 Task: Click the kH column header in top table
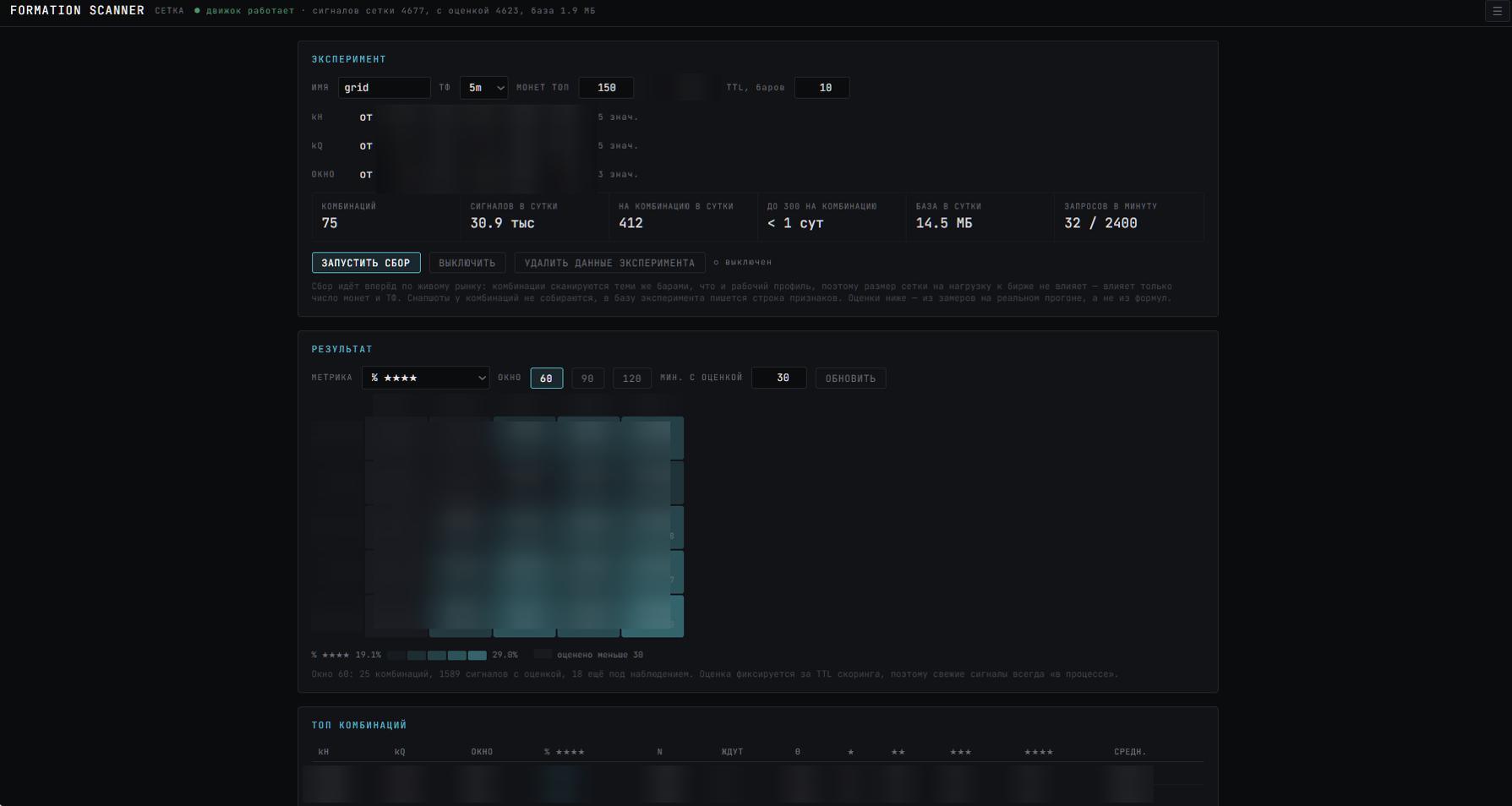tap(324, 752)
